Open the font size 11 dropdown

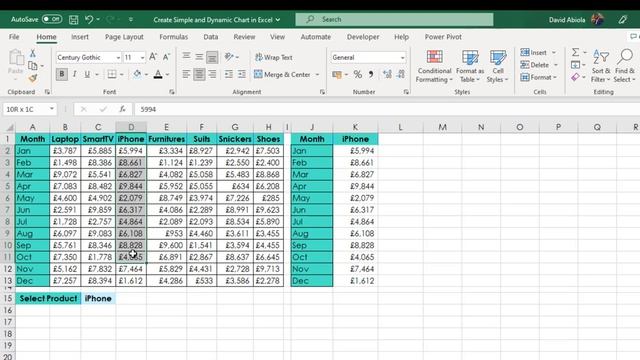pyautogui.click(x=142, y=58)
